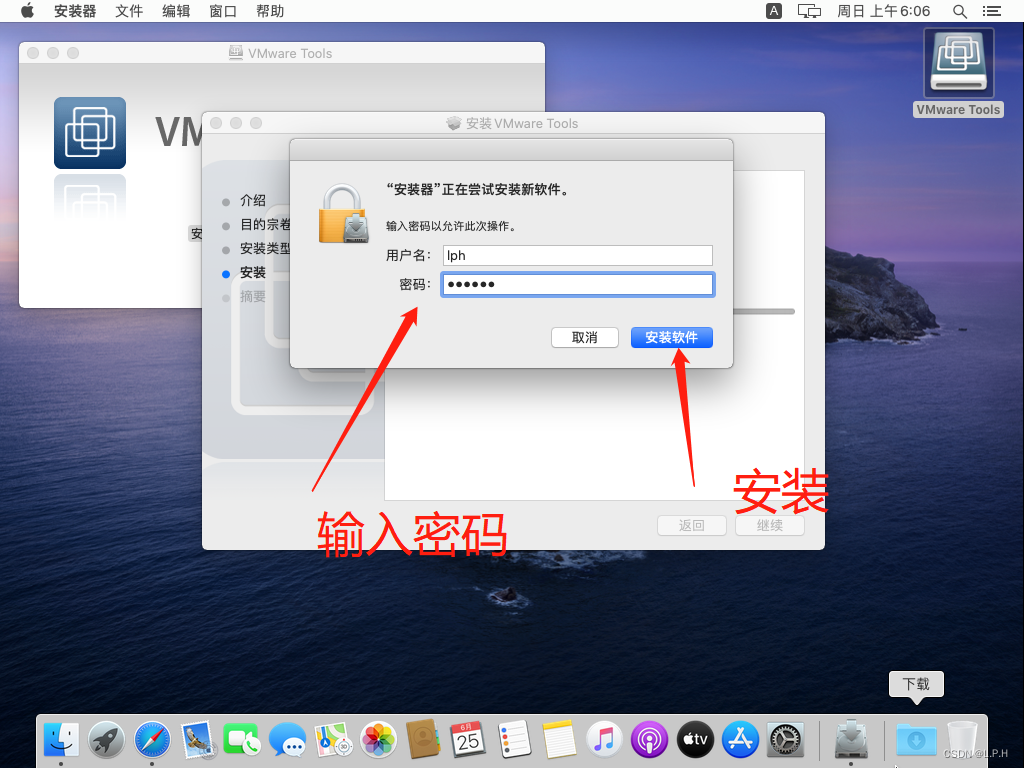Click the text 输入密码以允许此次操作
This screenshot has height=768, width=1024.
(451, 226)
